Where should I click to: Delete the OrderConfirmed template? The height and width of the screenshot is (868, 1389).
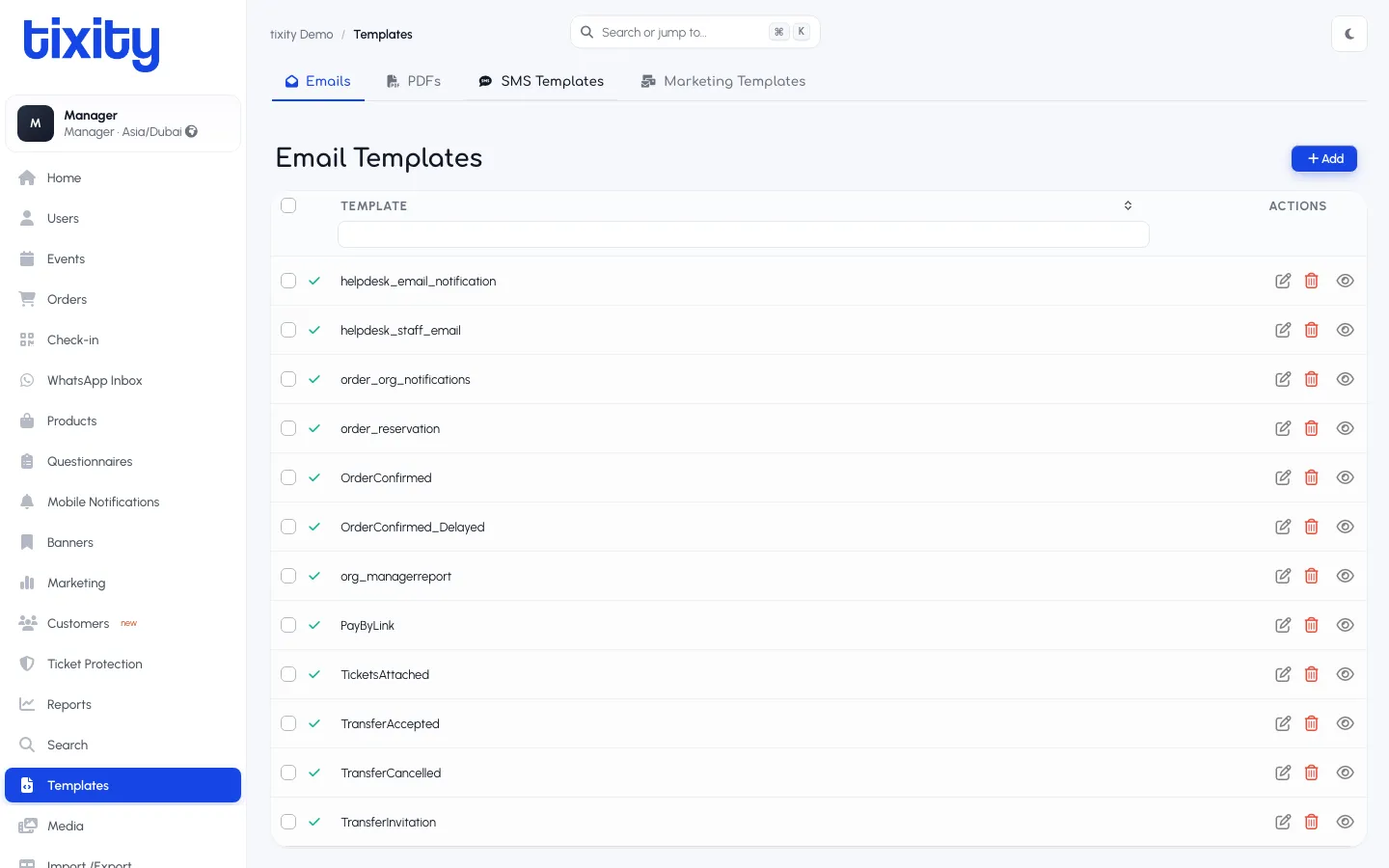point(1312,477)
